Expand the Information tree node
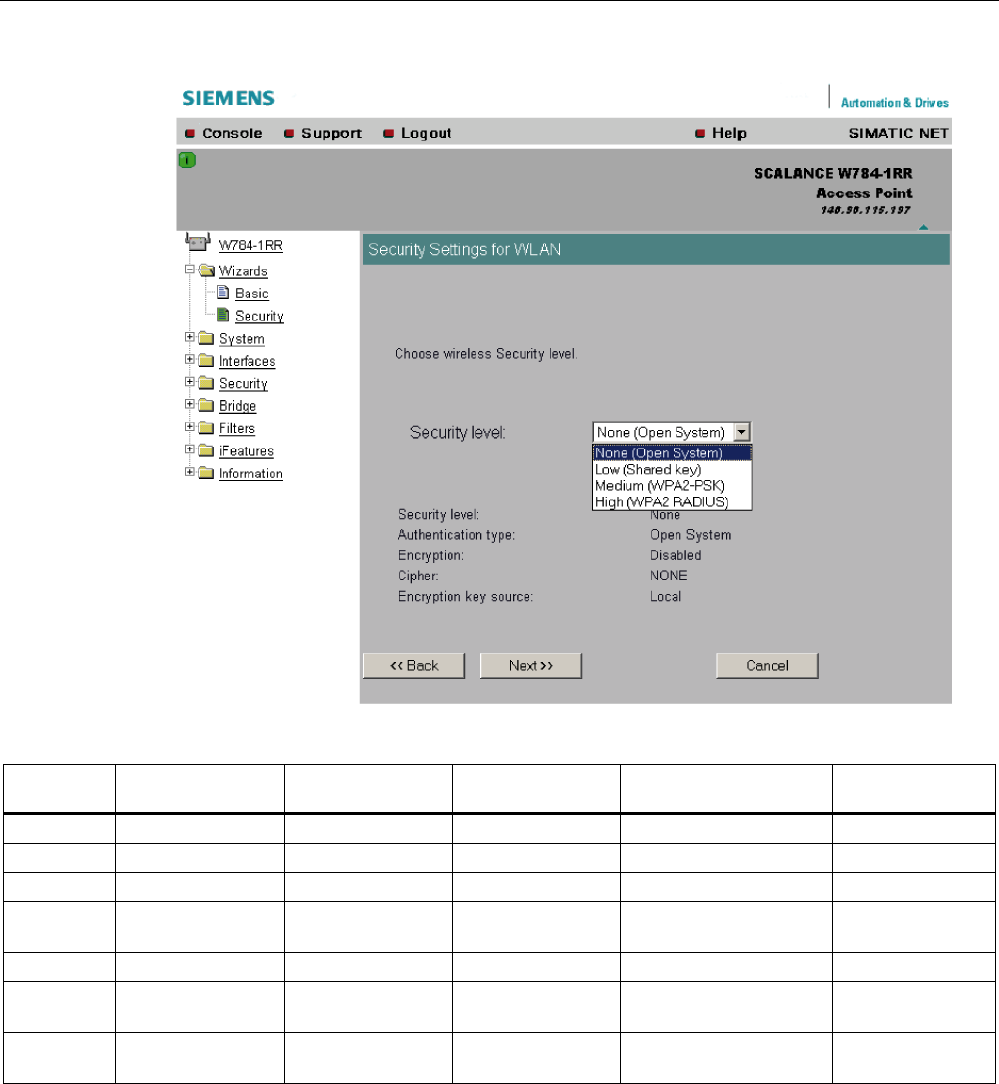 click(x=189, y=471)
